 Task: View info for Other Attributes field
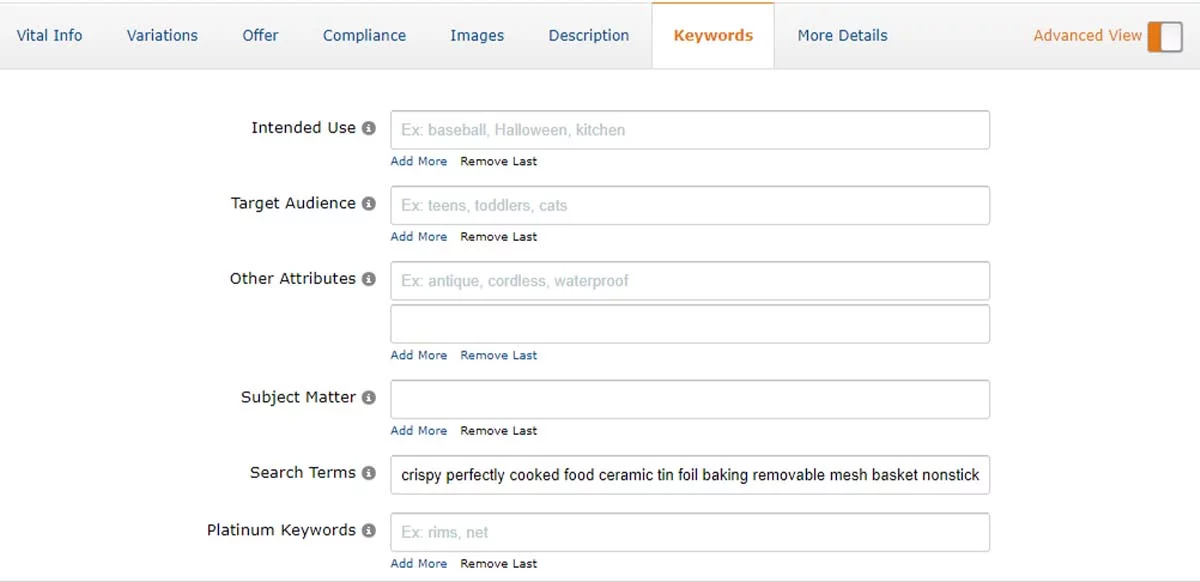tap(369, 279)
